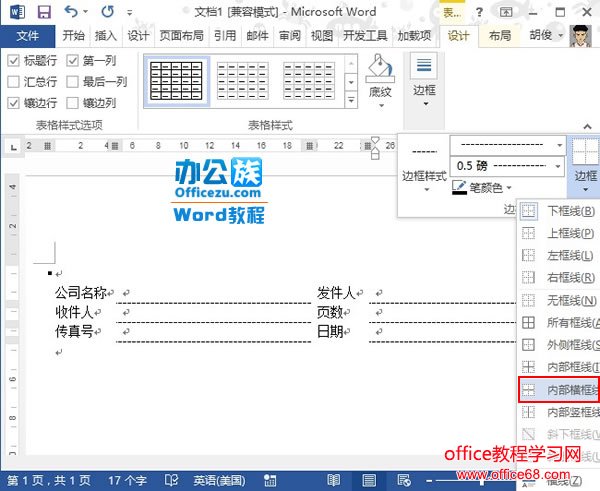Apply inside vertical border 内部竖框线
Screen dimensions: 600x491
(x=559, y=412)
